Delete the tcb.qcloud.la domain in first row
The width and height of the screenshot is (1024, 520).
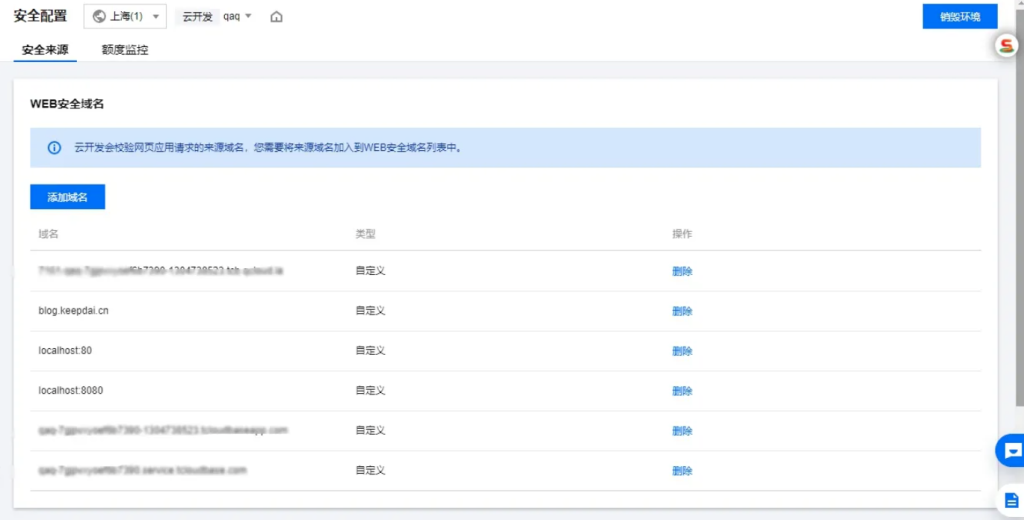click(x=682, y=271)
